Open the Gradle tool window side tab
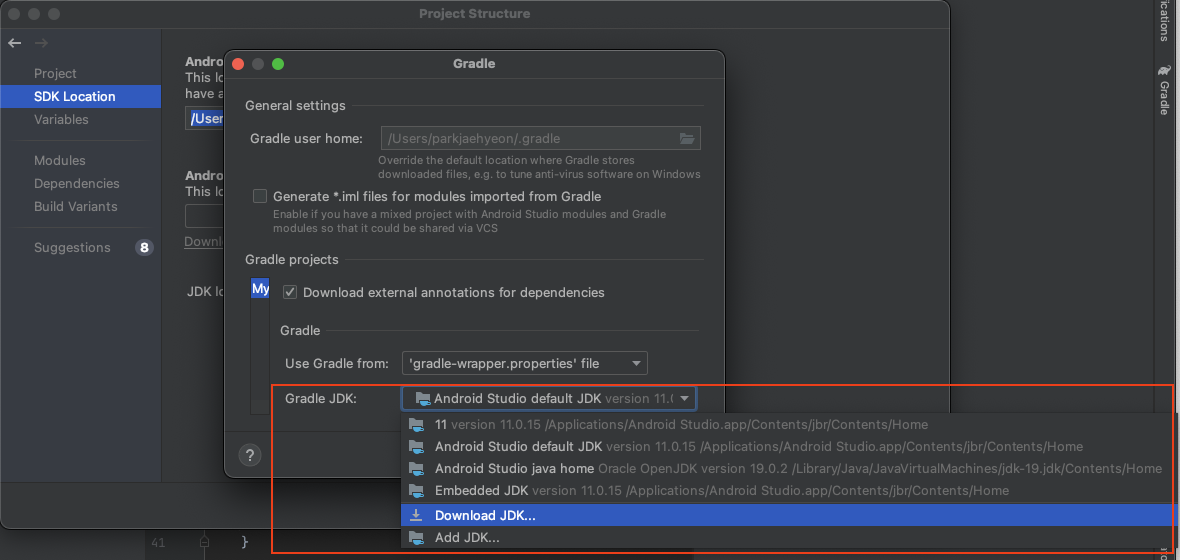Image resolution: width=1180 pixels, height=560 pixels. tap(1163, 90)
